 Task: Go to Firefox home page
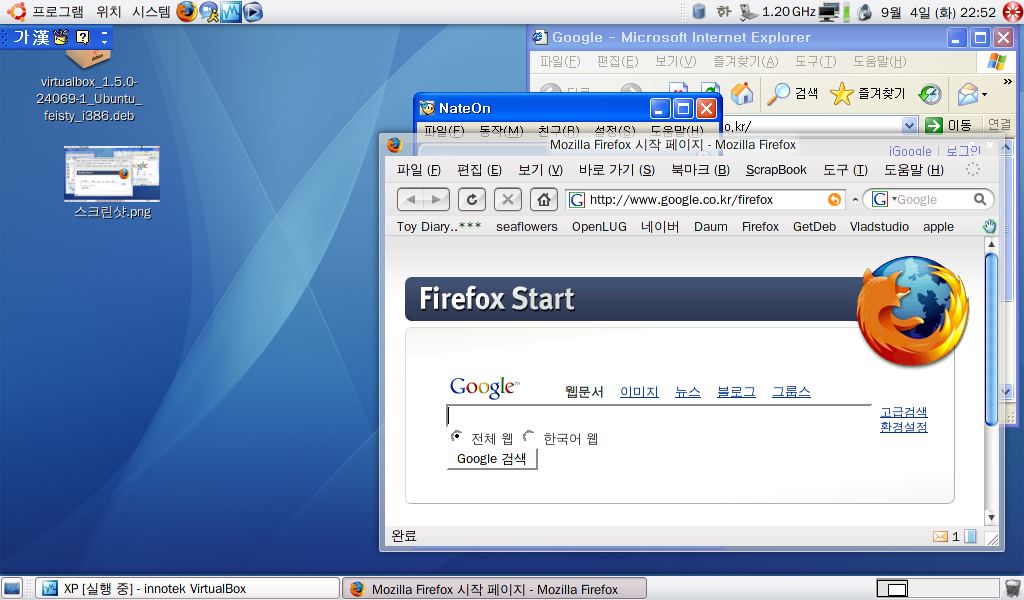click(543, 200)
